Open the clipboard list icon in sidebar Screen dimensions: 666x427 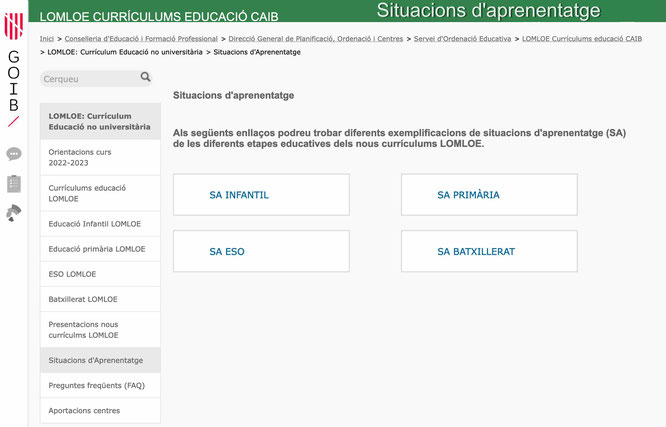14,184
